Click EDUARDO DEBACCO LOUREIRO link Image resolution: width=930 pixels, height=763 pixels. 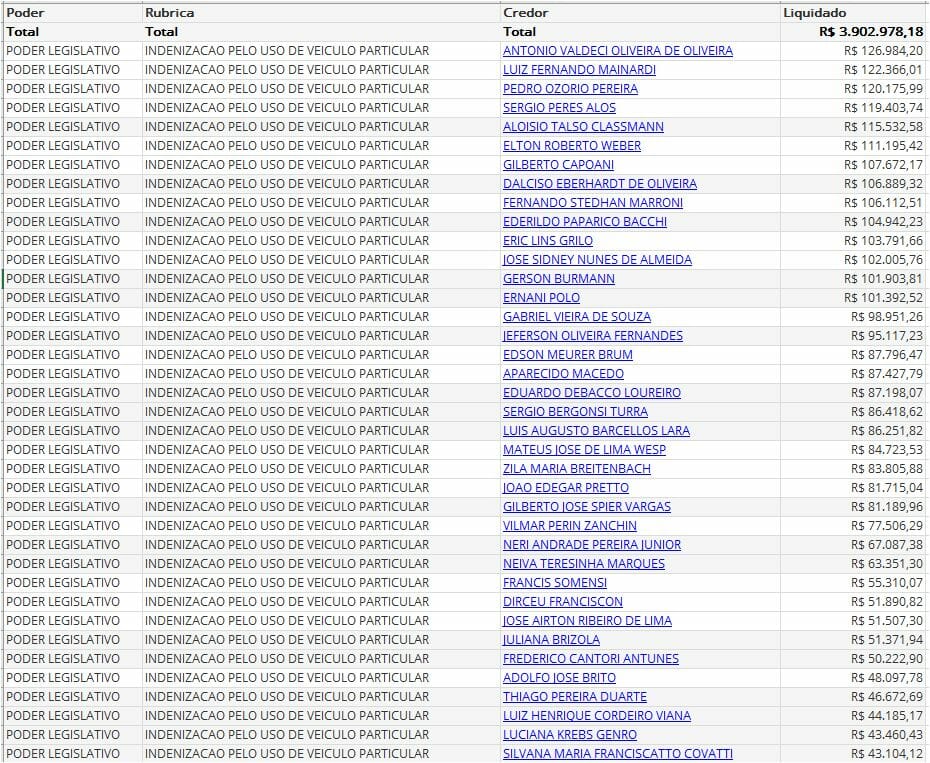pyautogui.click(x=592, y=393)
